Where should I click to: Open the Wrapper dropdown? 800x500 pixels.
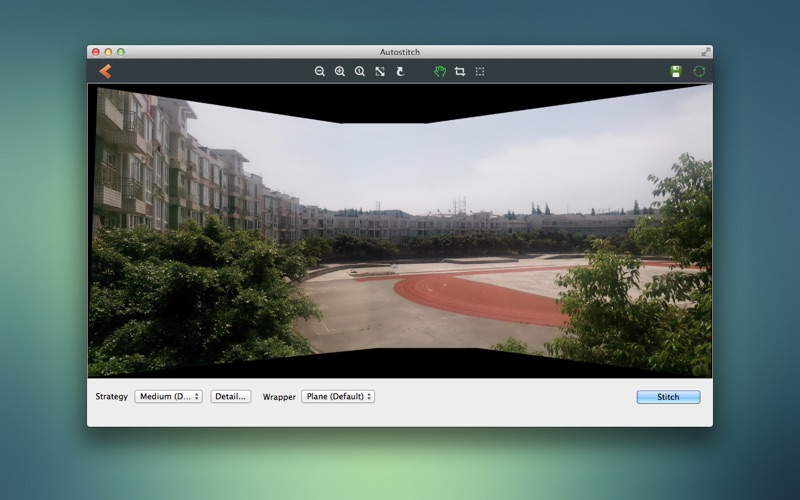click(x=338, y=396)
